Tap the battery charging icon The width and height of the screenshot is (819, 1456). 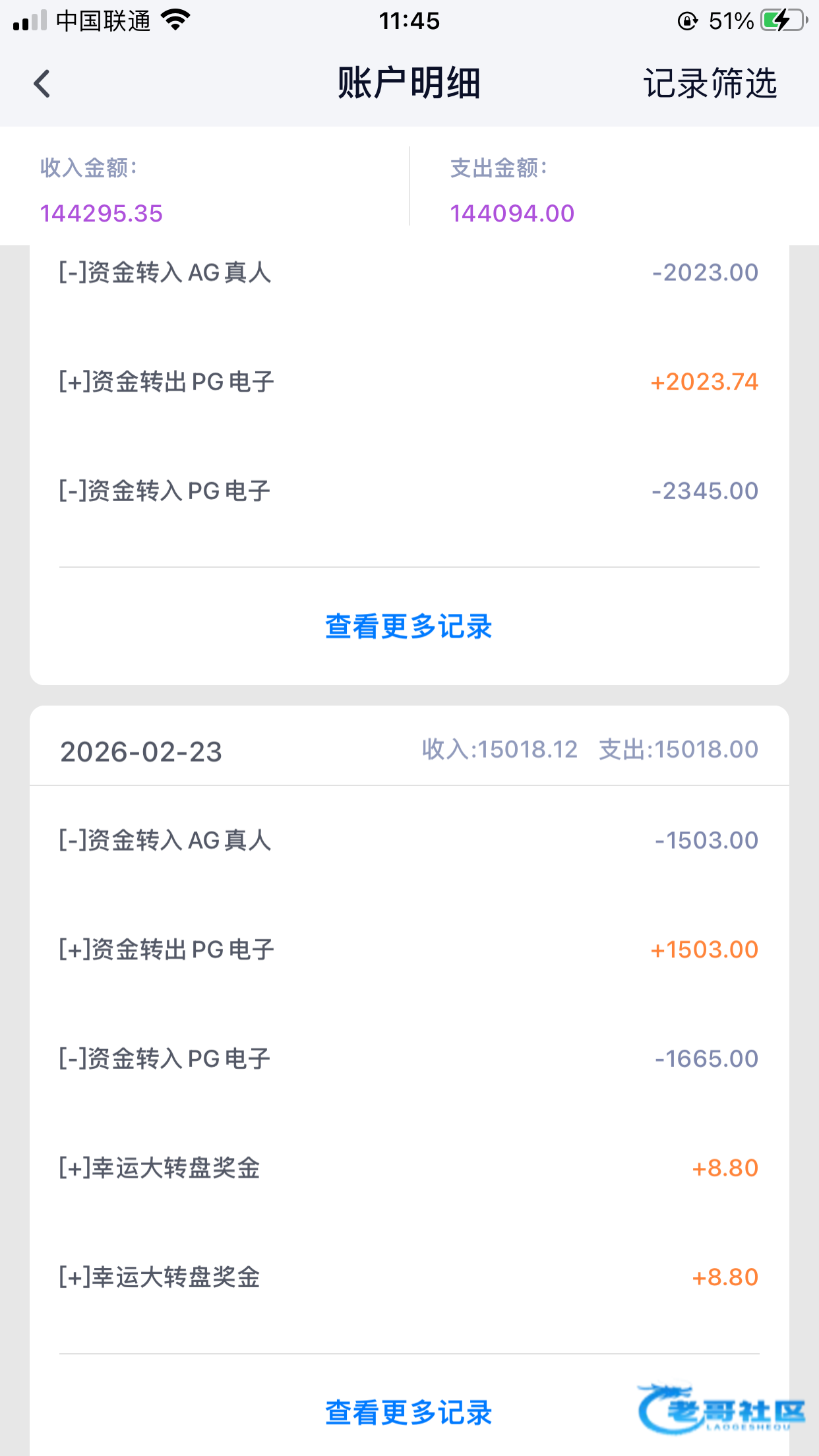pos(783,20)
